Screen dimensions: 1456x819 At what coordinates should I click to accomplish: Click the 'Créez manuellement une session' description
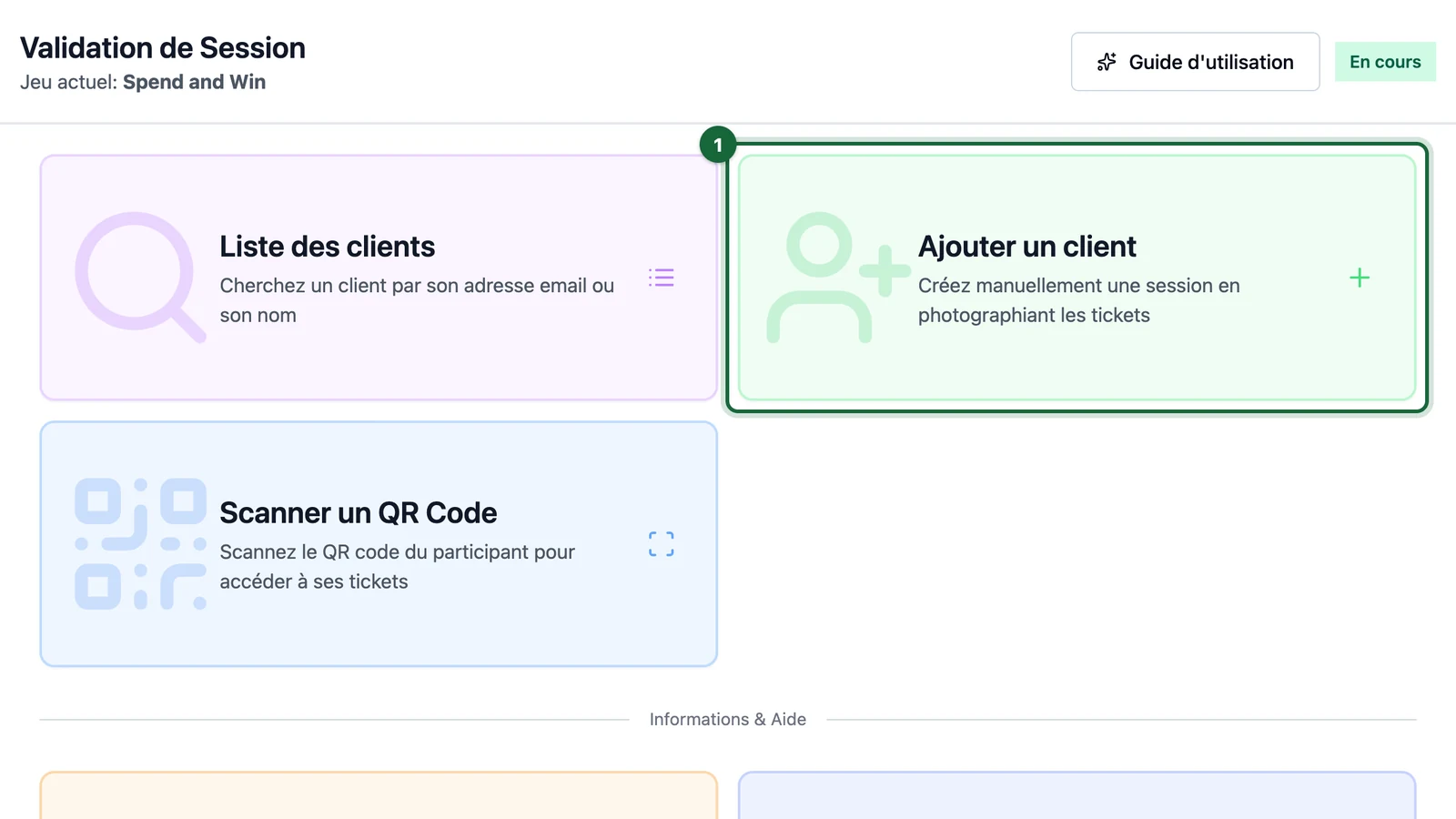pos(1079,300)
